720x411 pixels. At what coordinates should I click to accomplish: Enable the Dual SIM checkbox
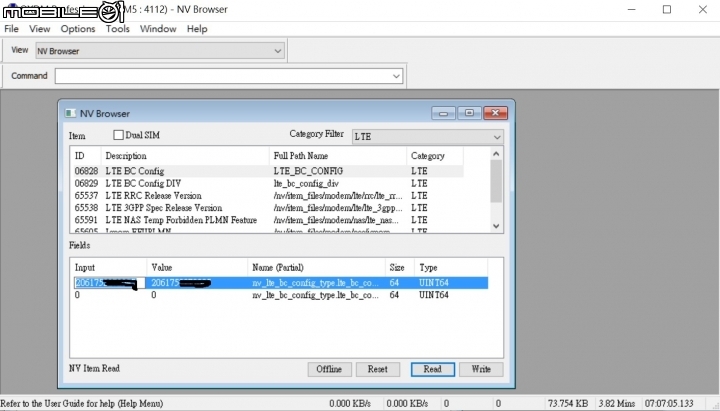point(118,135)
